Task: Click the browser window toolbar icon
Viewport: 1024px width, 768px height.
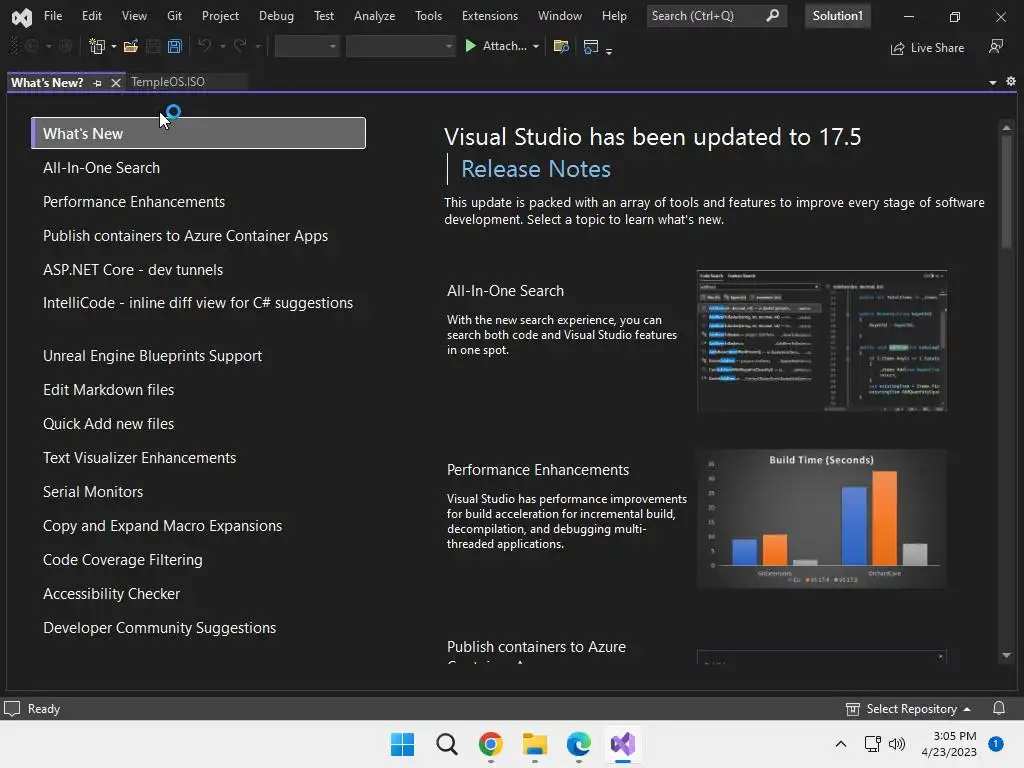Action: pyautogui.click(x=591, y=46)
